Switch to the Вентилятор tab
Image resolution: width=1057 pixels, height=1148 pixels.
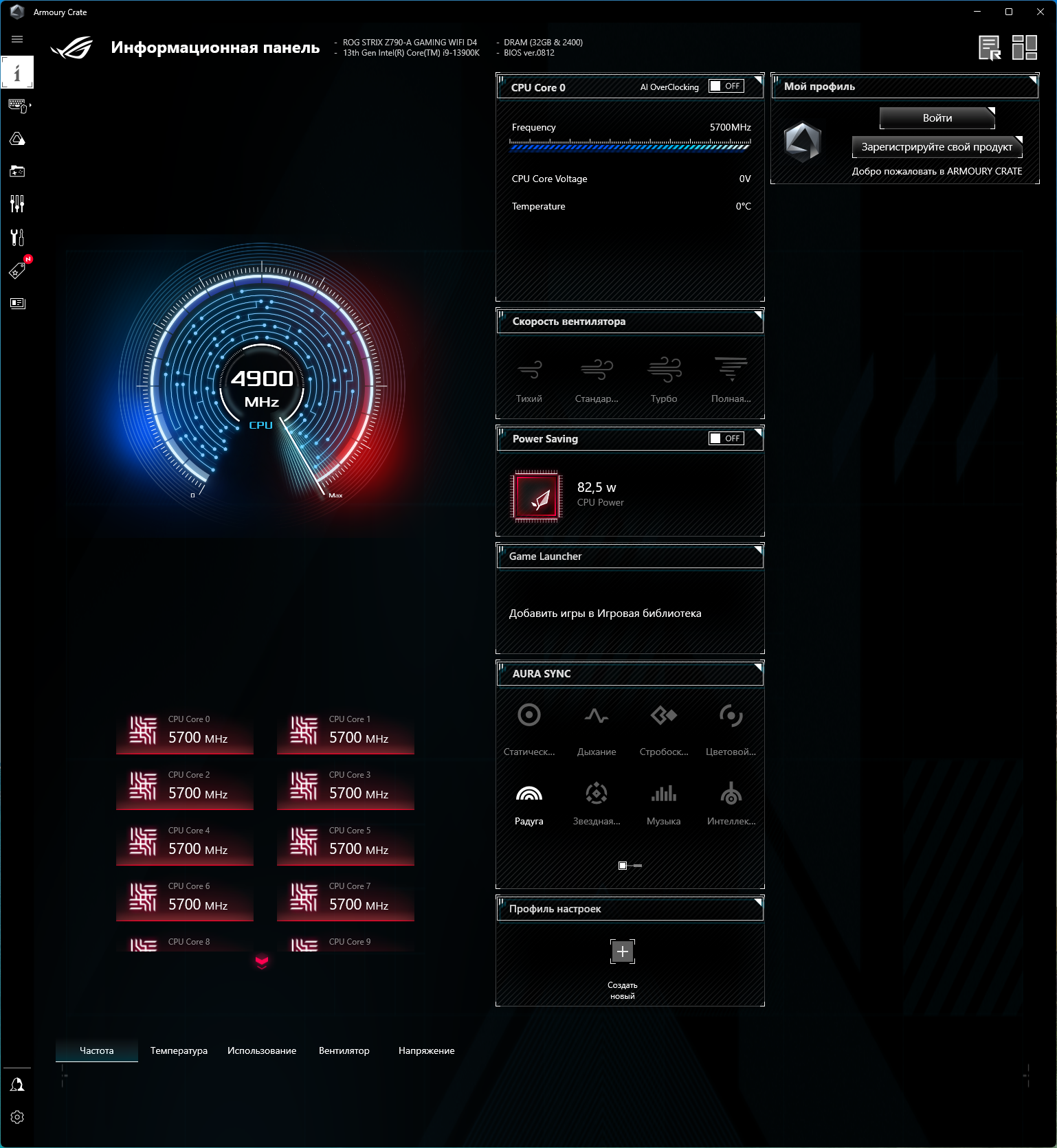click(344, 1050)
